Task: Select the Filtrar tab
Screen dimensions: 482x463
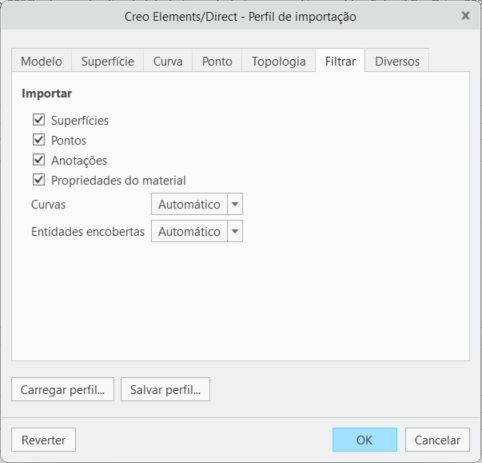Action: coord(340,61)
